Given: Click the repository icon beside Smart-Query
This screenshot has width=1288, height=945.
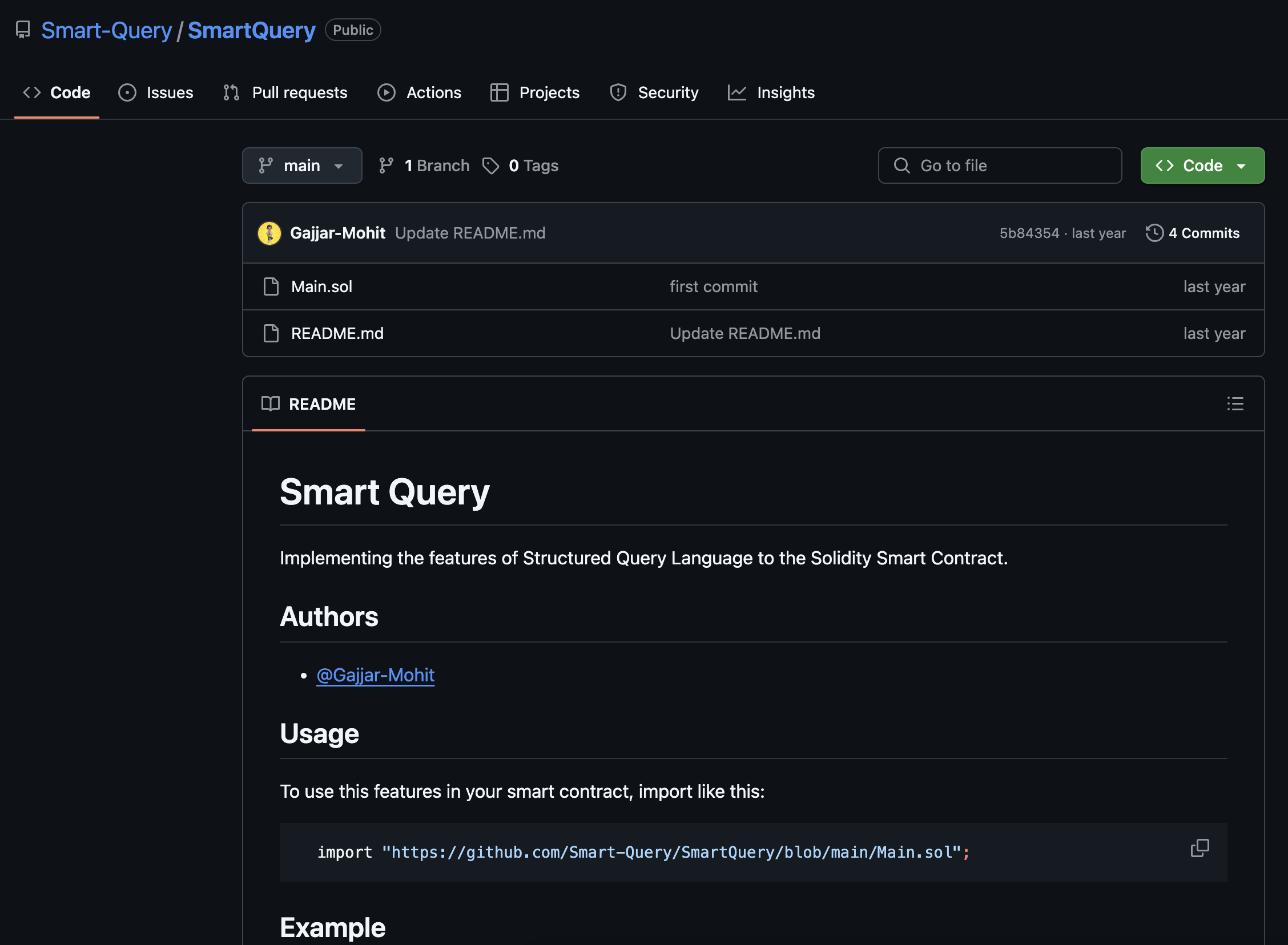Looking at the screenshot, I should tap(23, 30).
